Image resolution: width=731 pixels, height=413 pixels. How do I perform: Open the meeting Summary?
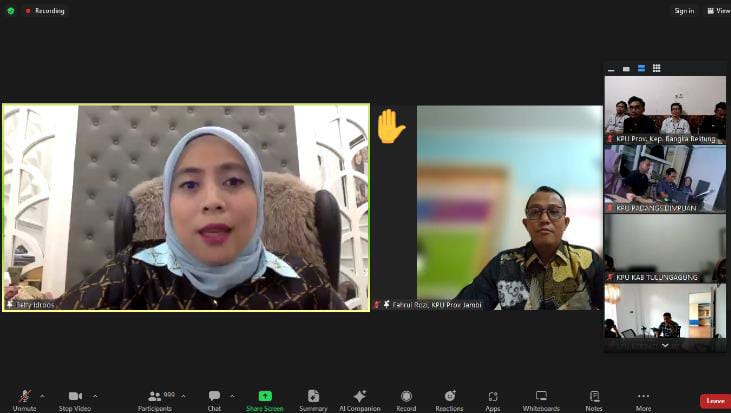pyautogui.click(x=313, y=398)
